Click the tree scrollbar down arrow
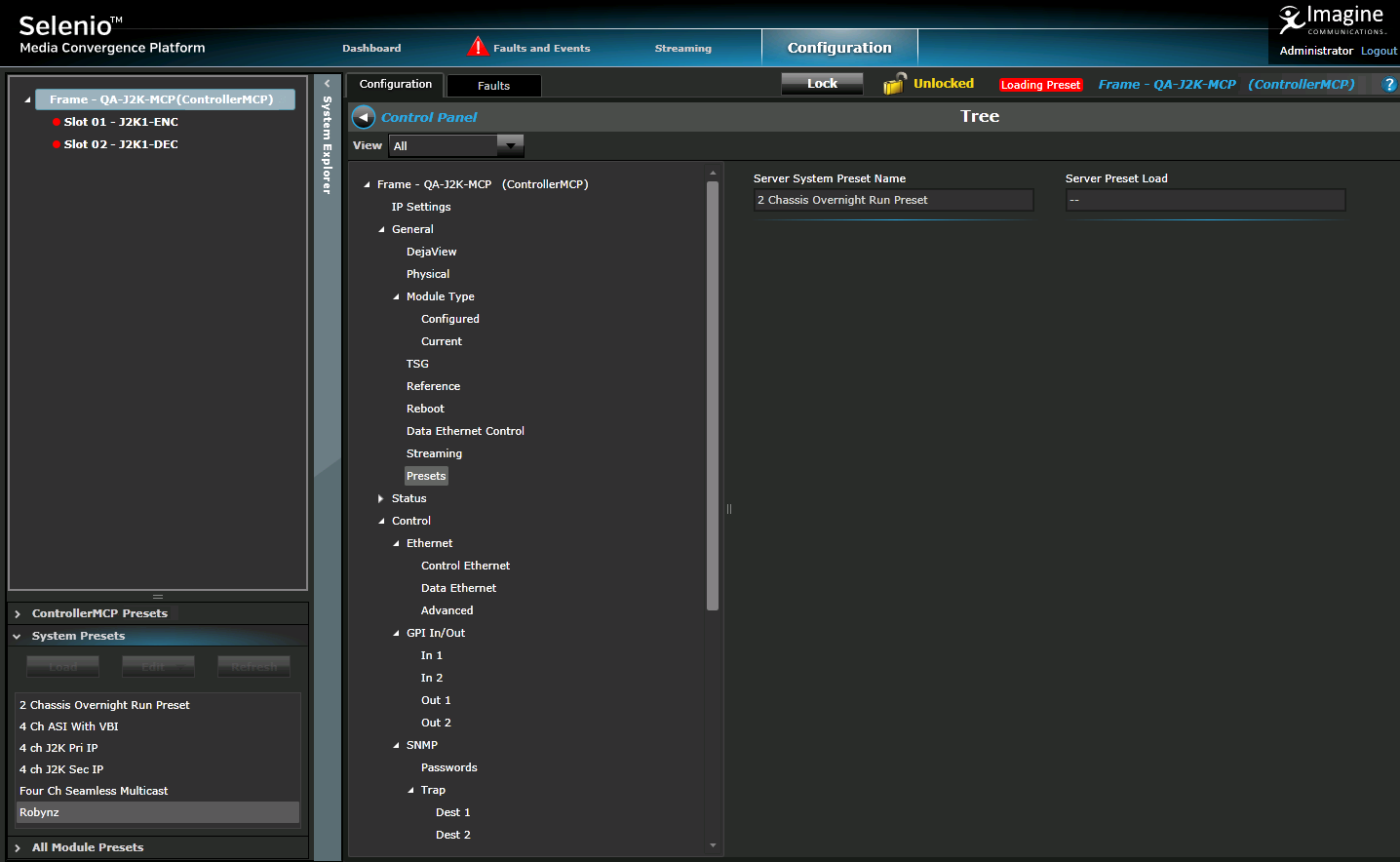1400x862 pixels. 713,845
